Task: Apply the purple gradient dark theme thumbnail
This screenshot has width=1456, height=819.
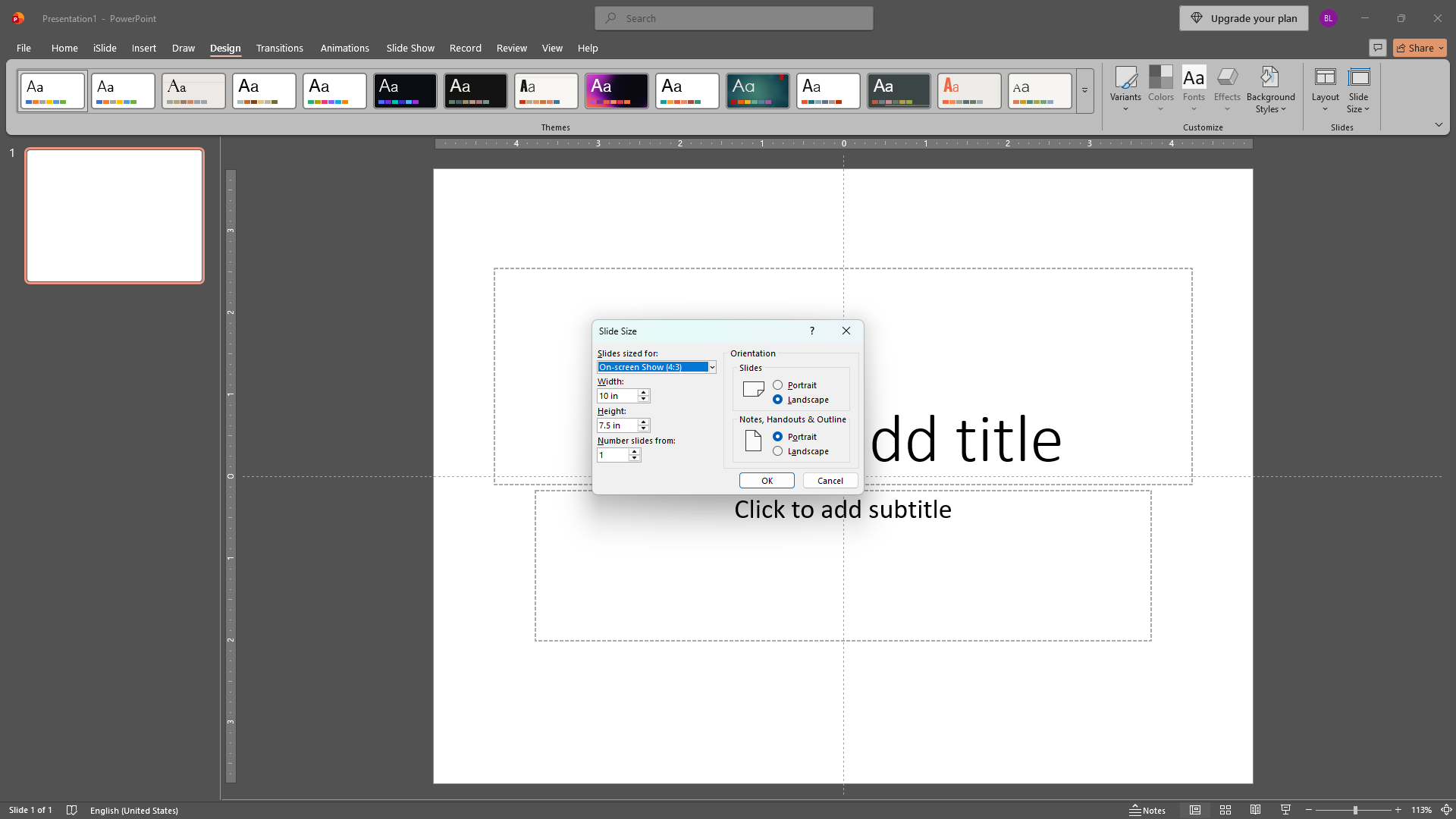Action: tap(617, 91)
